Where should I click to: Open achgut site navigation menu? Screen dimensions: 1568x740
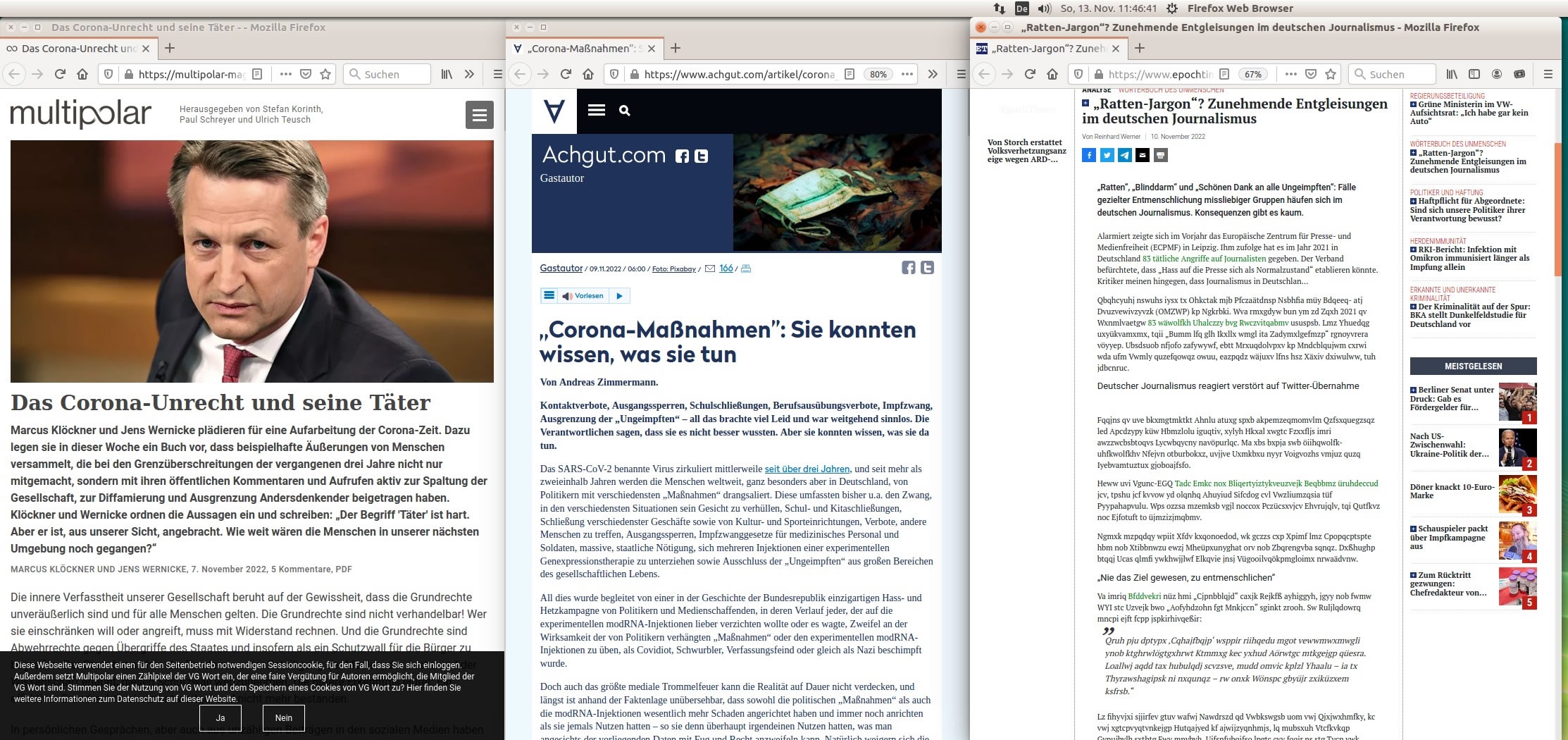[597, 110]
